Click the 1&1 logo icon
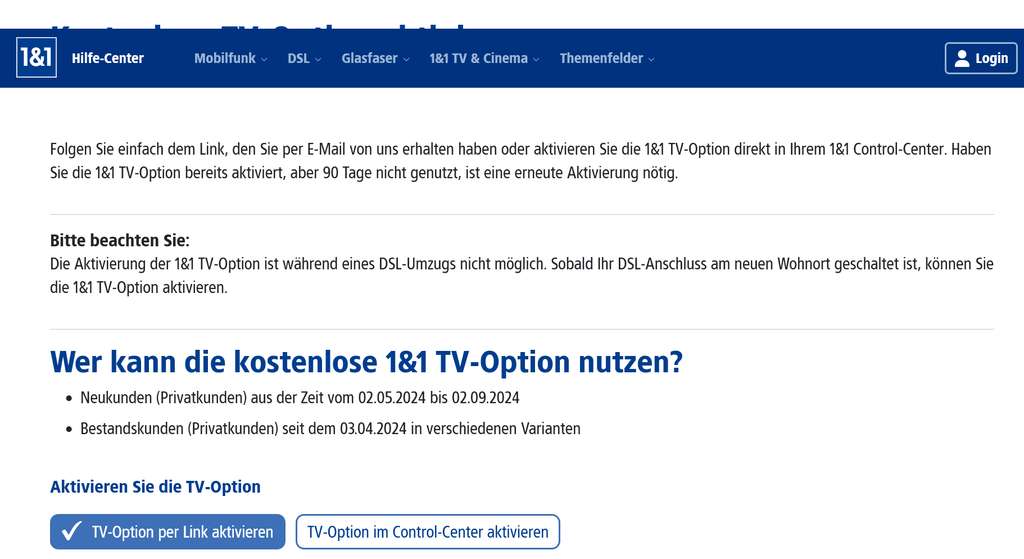This screenshot has width=1024, height=559. click(x=36, y=57)
